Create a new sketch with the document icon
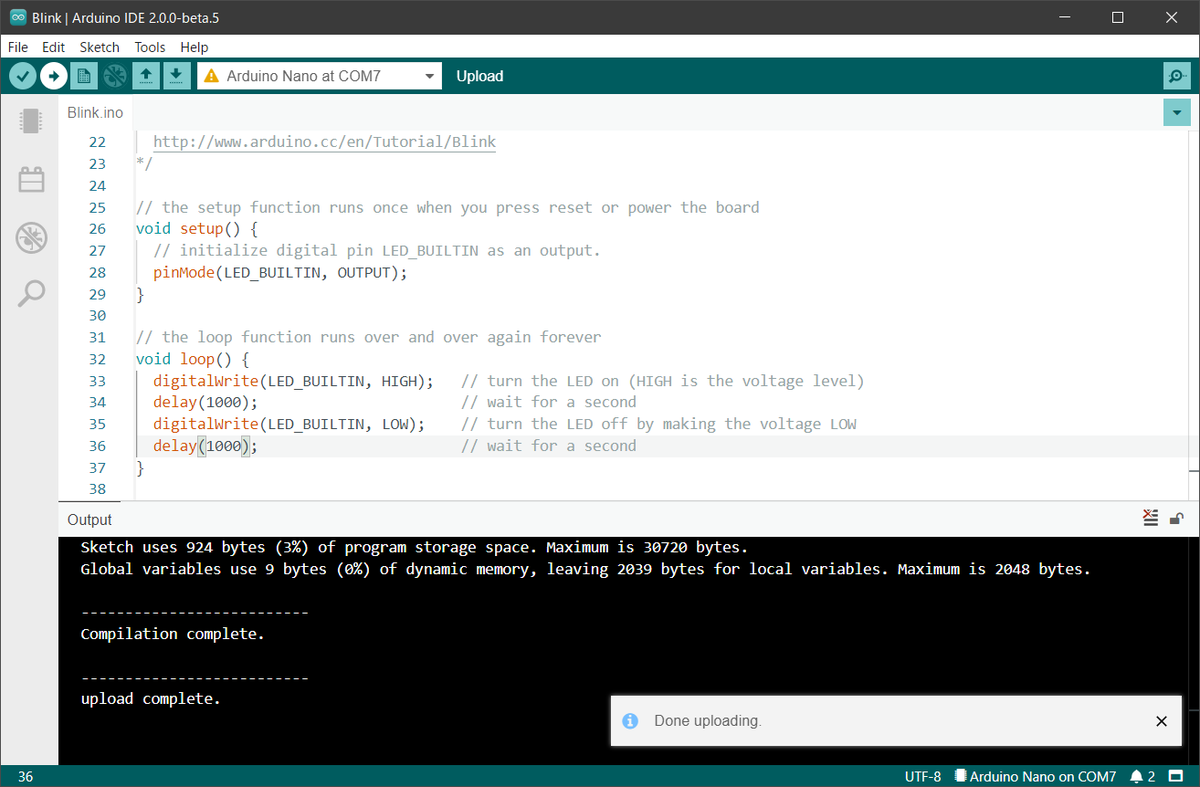 [84, 75]
